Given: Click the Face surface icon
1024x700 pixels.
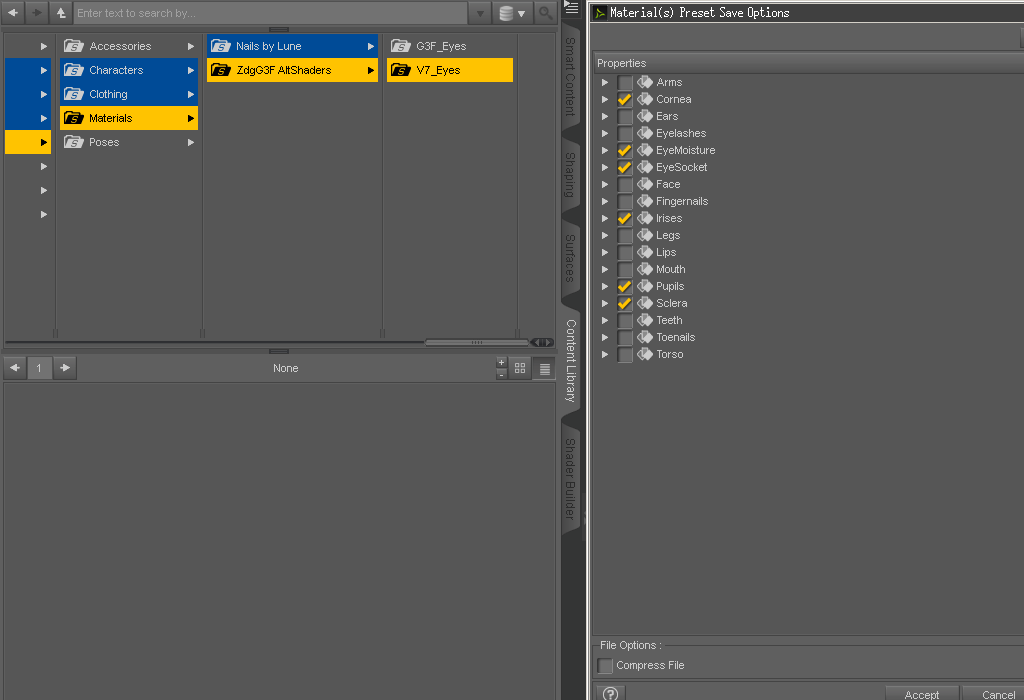Looking at the screenshot, I should (645, 184).
